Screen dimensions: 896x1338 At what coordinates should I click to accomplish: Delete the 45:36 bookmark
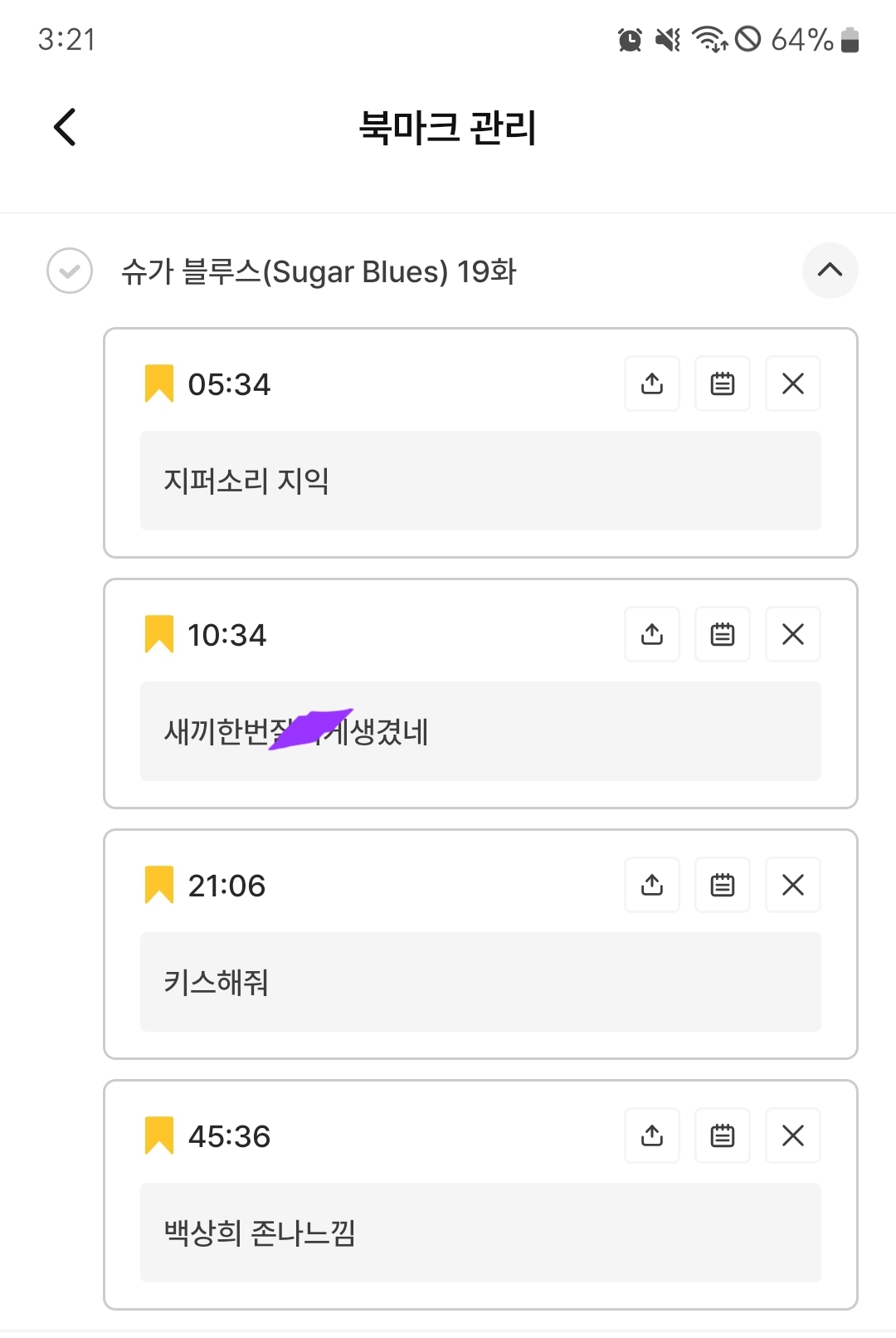(793, 1135)
